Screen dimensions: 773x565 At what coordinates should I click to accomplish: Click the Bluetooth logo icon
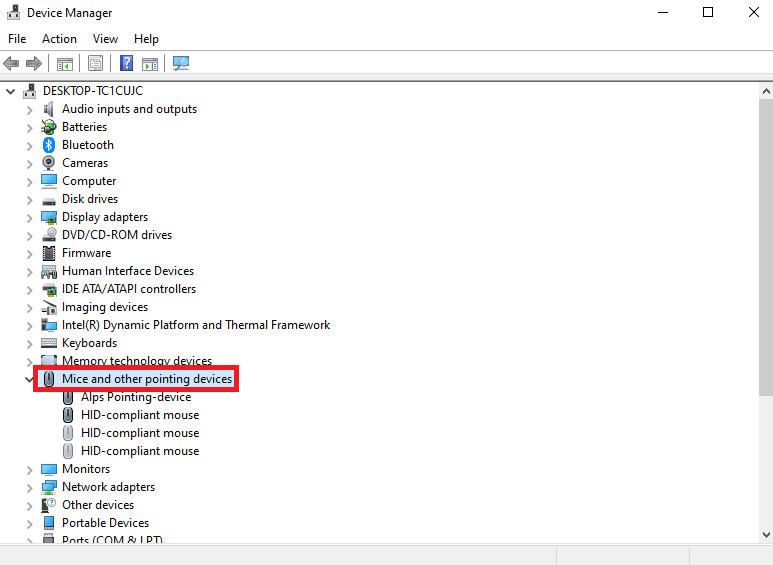(48, 145)
